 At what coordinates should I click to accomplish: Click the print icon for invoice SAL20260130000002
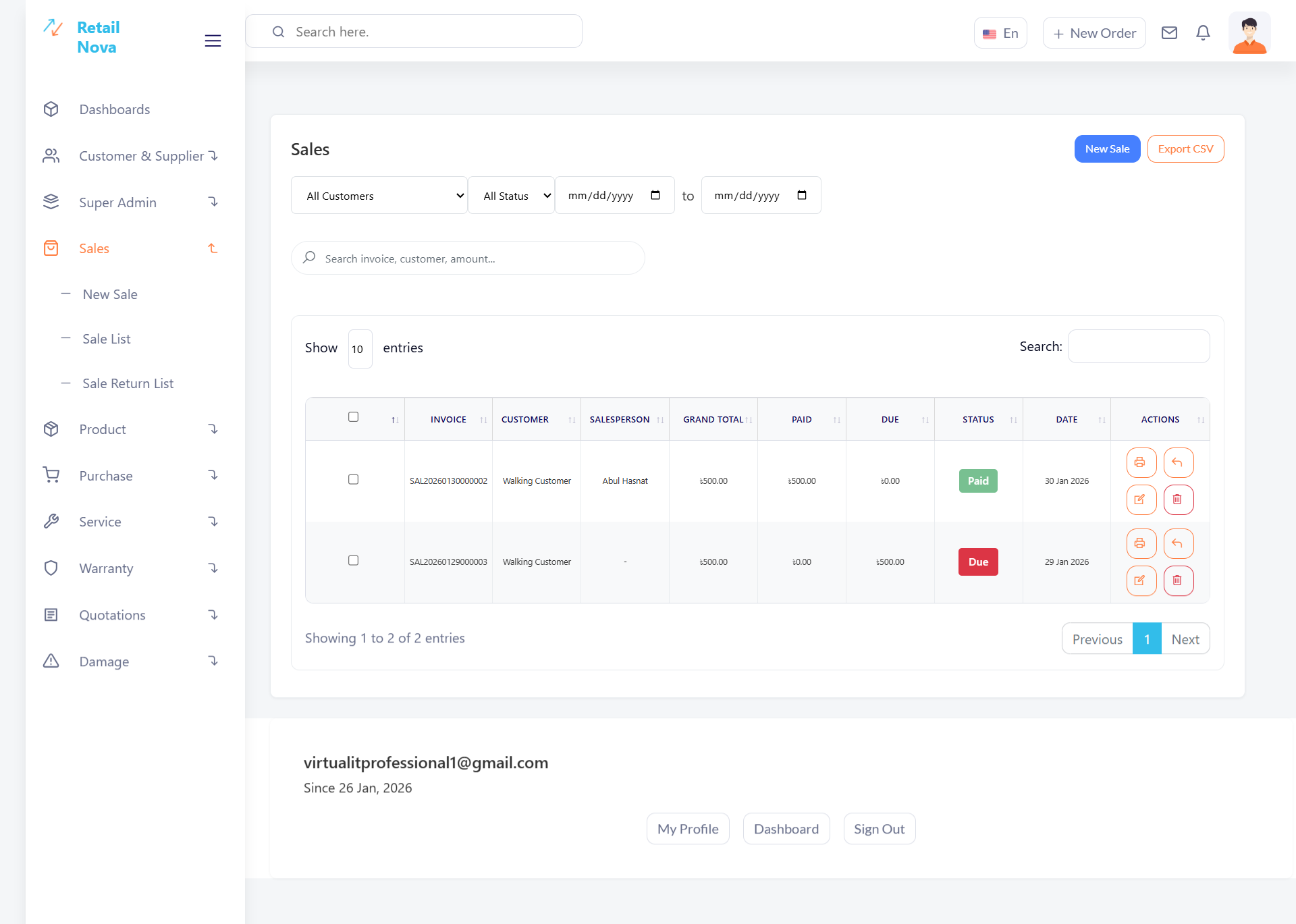1141,463
